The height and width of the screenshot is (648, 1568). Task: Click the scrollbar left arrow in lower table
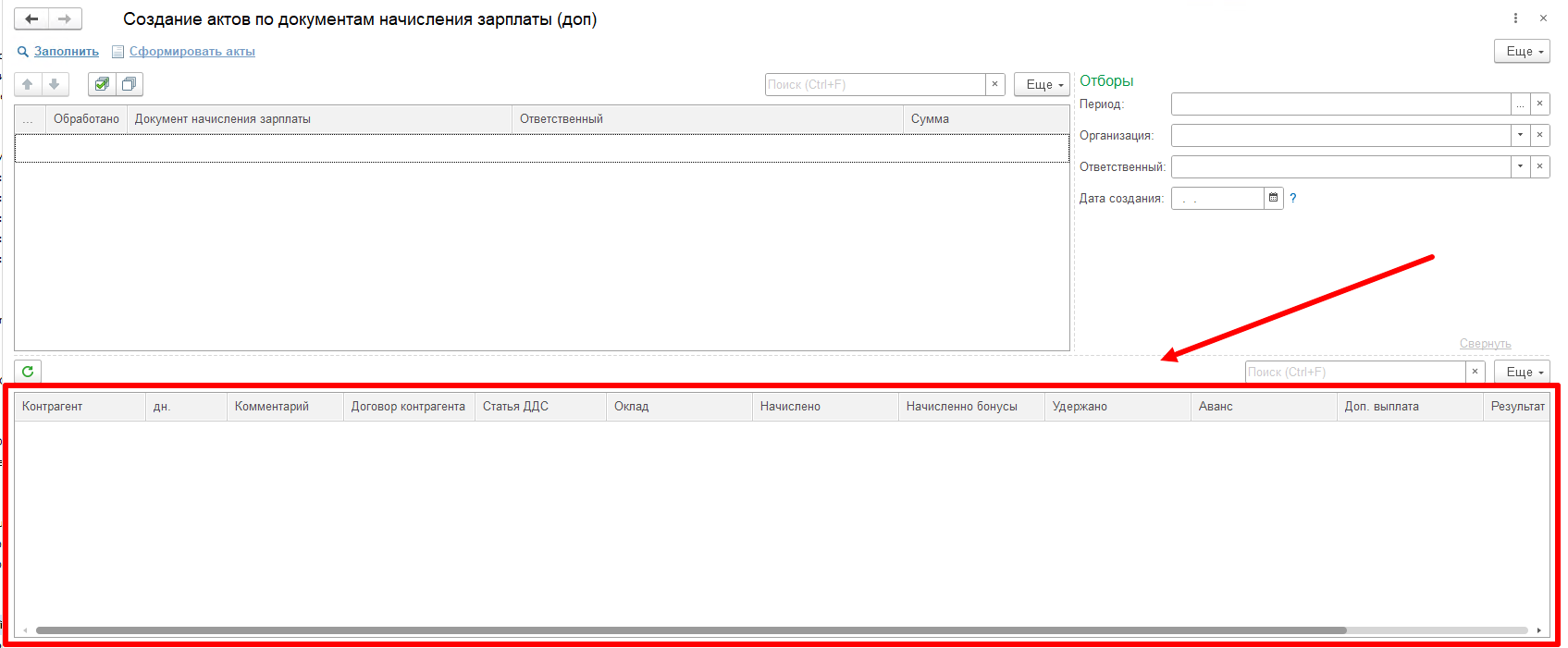coord(25,630)
